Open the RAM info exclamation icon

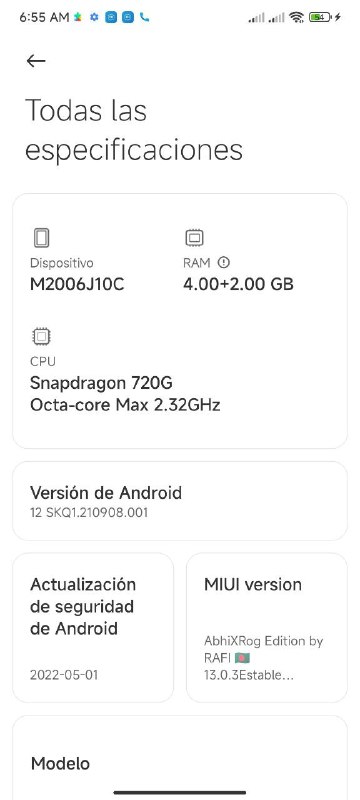223,263
